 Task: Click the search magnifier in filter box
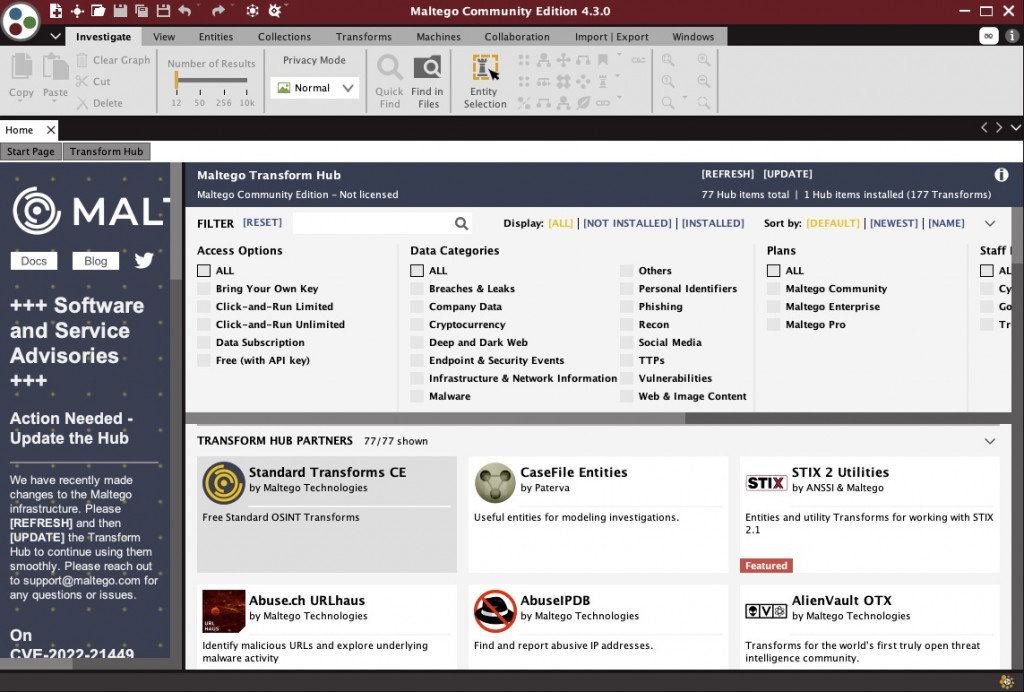click(x=461, y=224)
